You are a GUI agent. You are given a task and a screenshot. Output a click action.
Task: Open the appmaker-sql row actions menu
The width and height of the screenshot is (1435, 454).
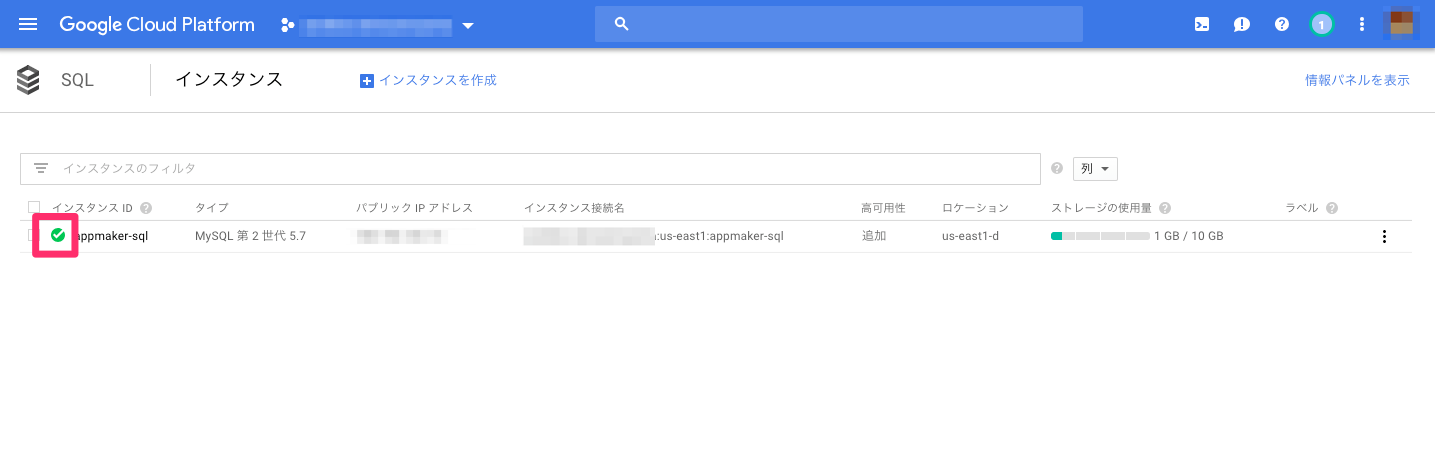click(x=1384, y=237)
